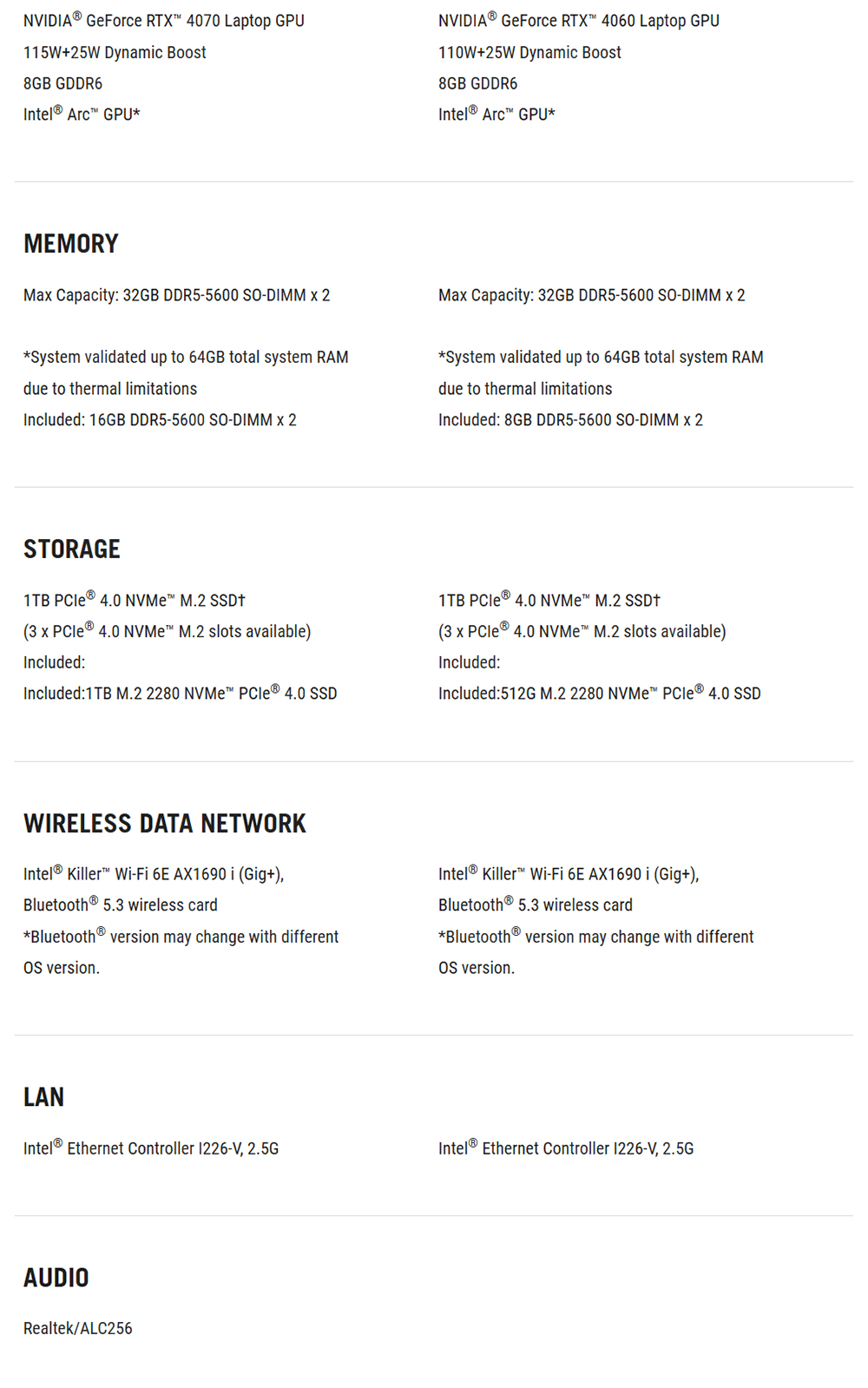Click the right column Intel Ethernet Controller I226-V text
The height and width of the screenshot is (1388, 868).
click(566, 1148)
